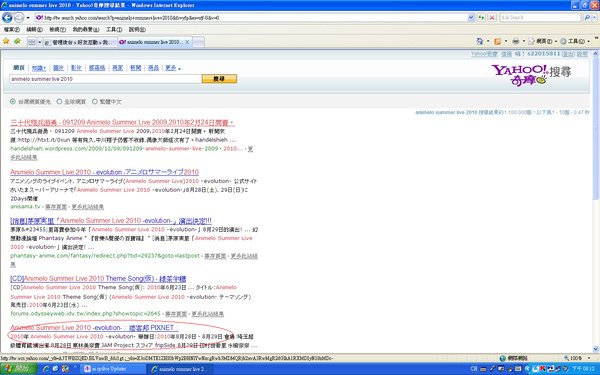Open the Home button dropdown arrow
This screenshot has width=600, height=375.
tap(488, 41)
